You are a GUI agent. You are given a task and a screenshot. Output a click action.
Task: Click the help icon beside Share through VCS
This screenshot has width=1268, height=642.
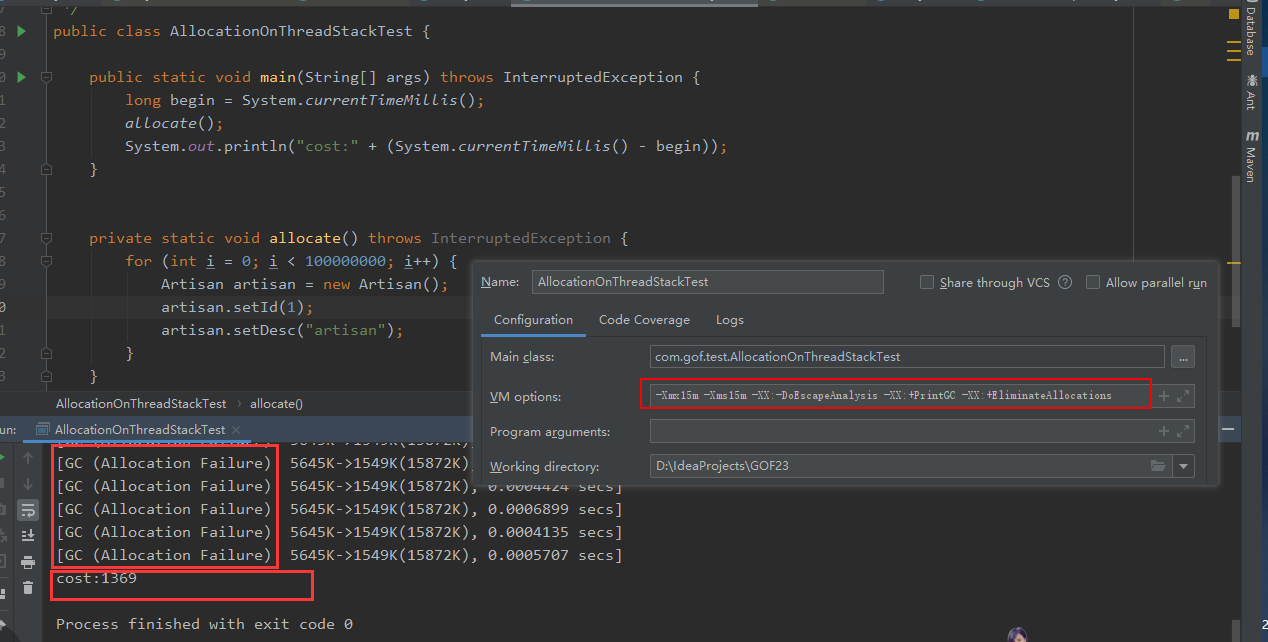coord(1065,283)
